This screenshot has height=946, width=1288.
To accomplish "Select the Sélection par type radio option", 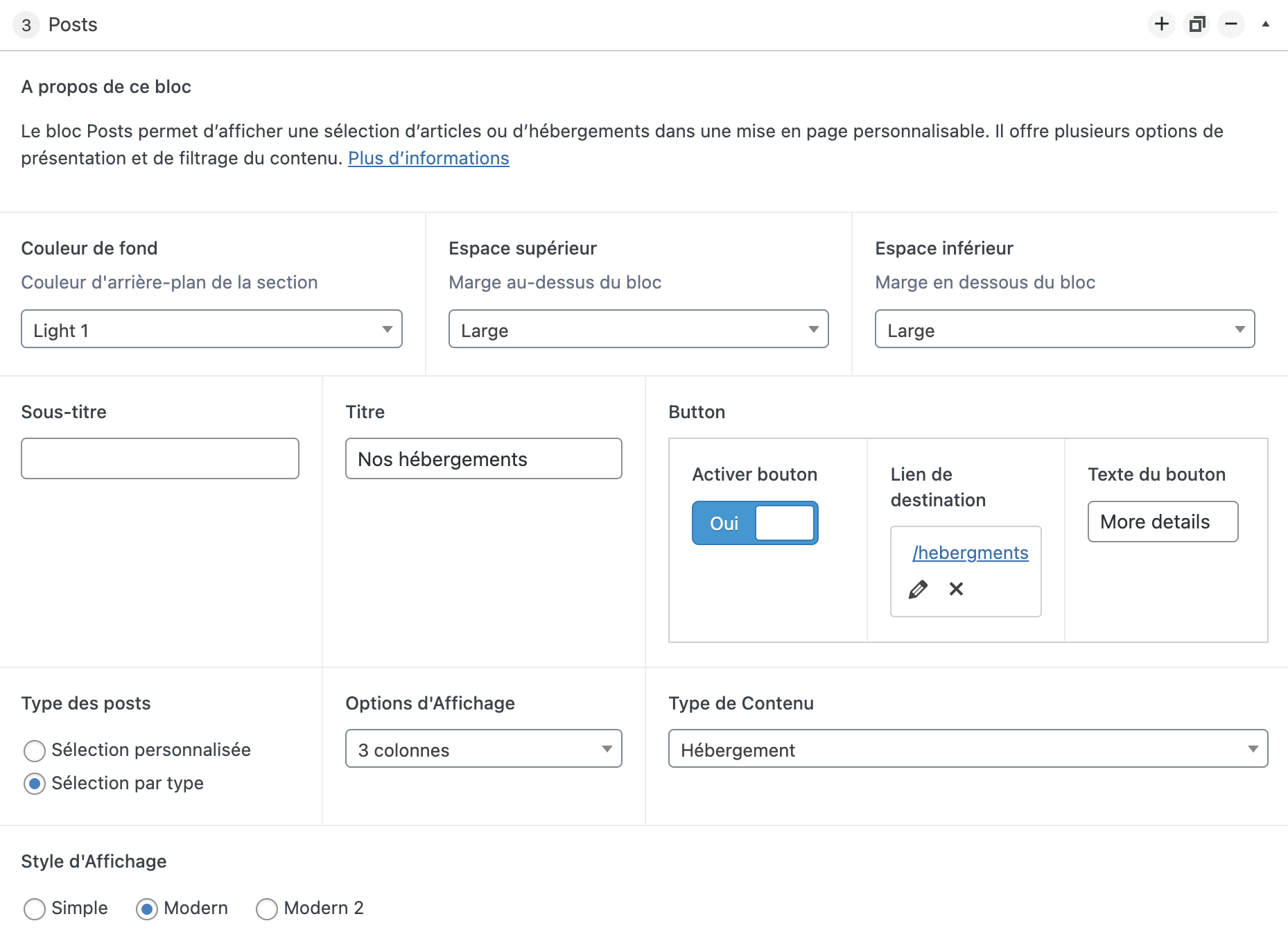I will click(35, 784).
